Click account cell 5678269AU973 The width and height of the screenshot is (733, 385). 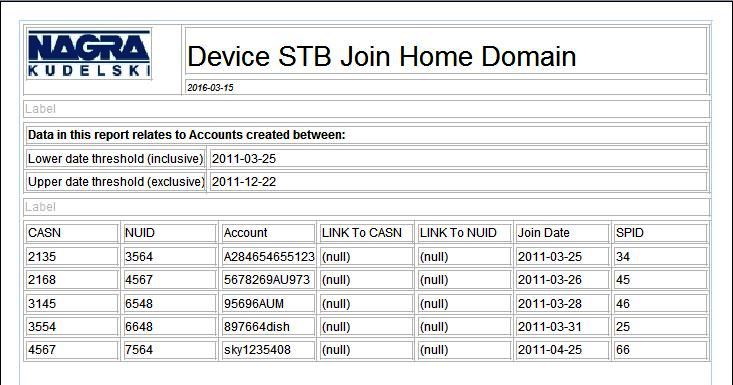(266, 280)
